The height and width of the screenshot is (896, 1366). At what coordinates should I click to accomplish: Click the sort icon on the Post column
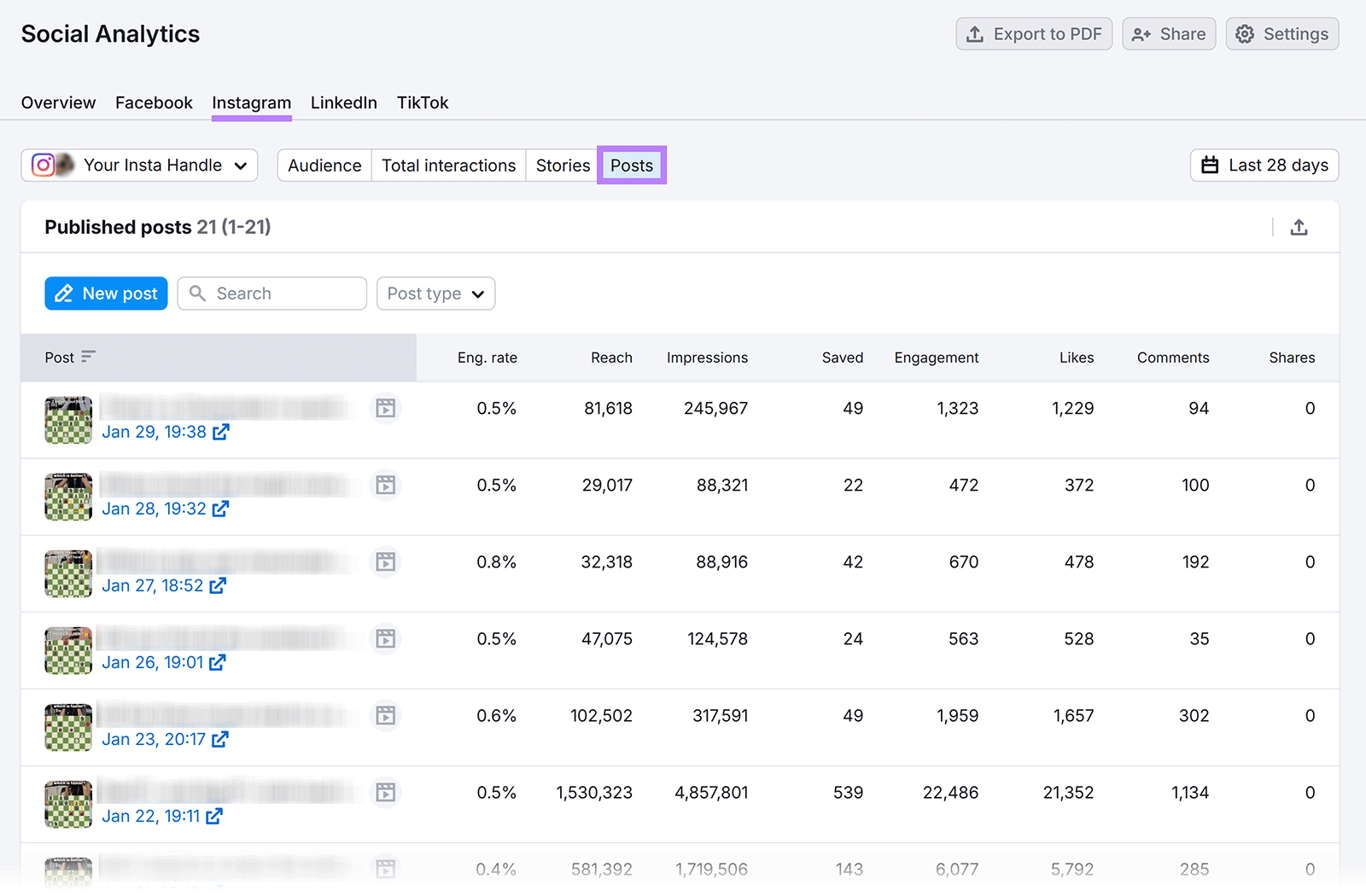click(x=90, y=358)
